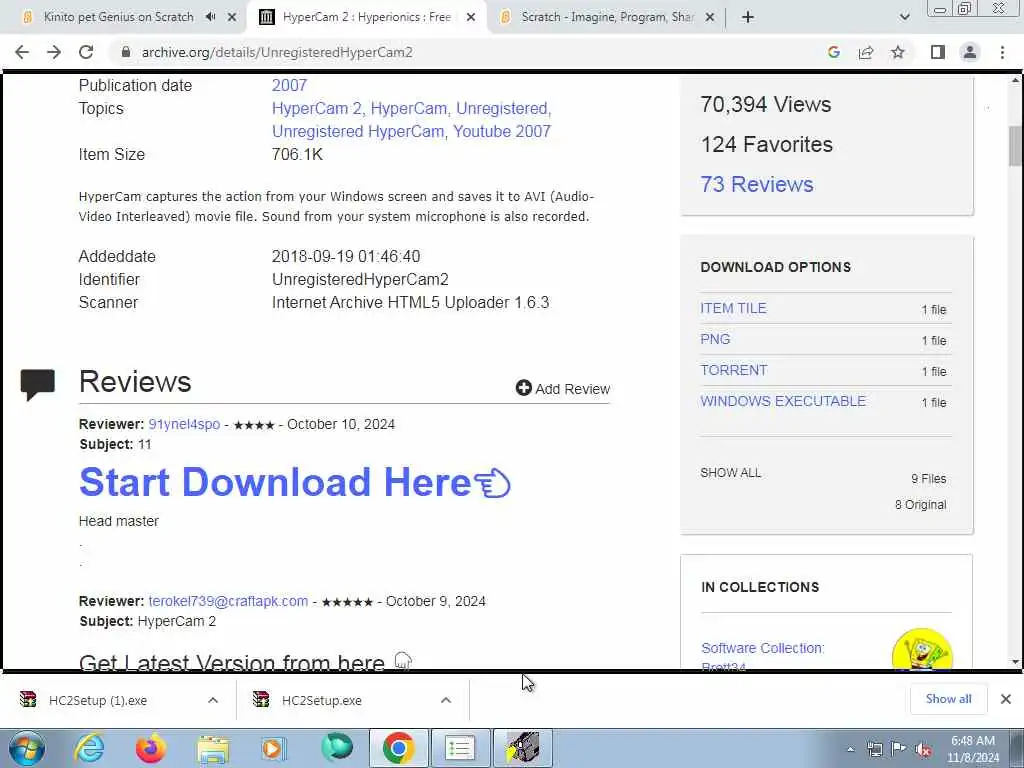Screen dimensions: 1024x768
Task: Click SHOW ALL download options
Action: click(x=730, y=473)
